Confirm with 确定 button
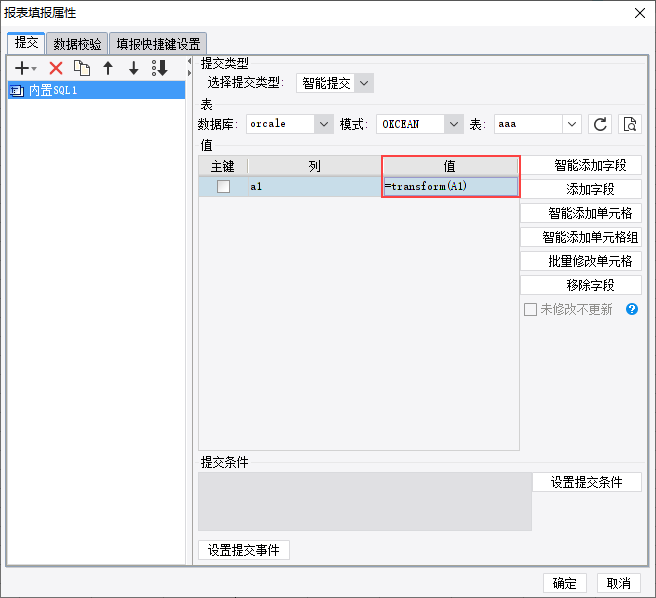 [x=564, y=583]
